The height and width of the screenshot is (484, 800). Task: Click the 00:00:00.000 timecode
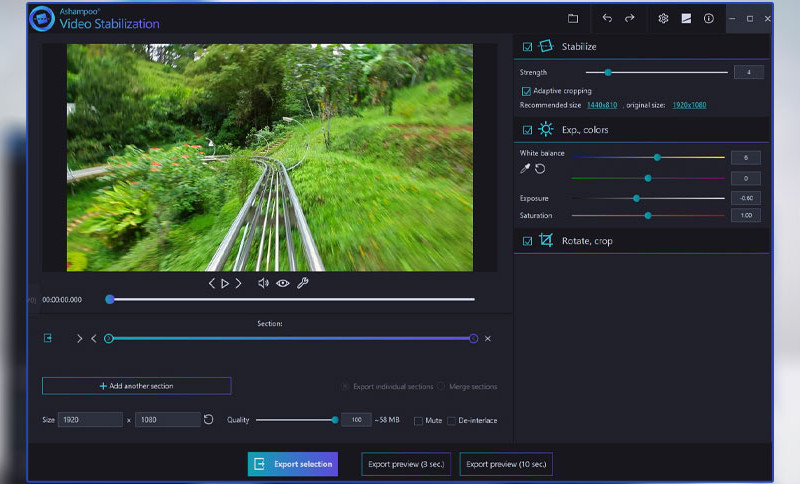coord(62,300)
